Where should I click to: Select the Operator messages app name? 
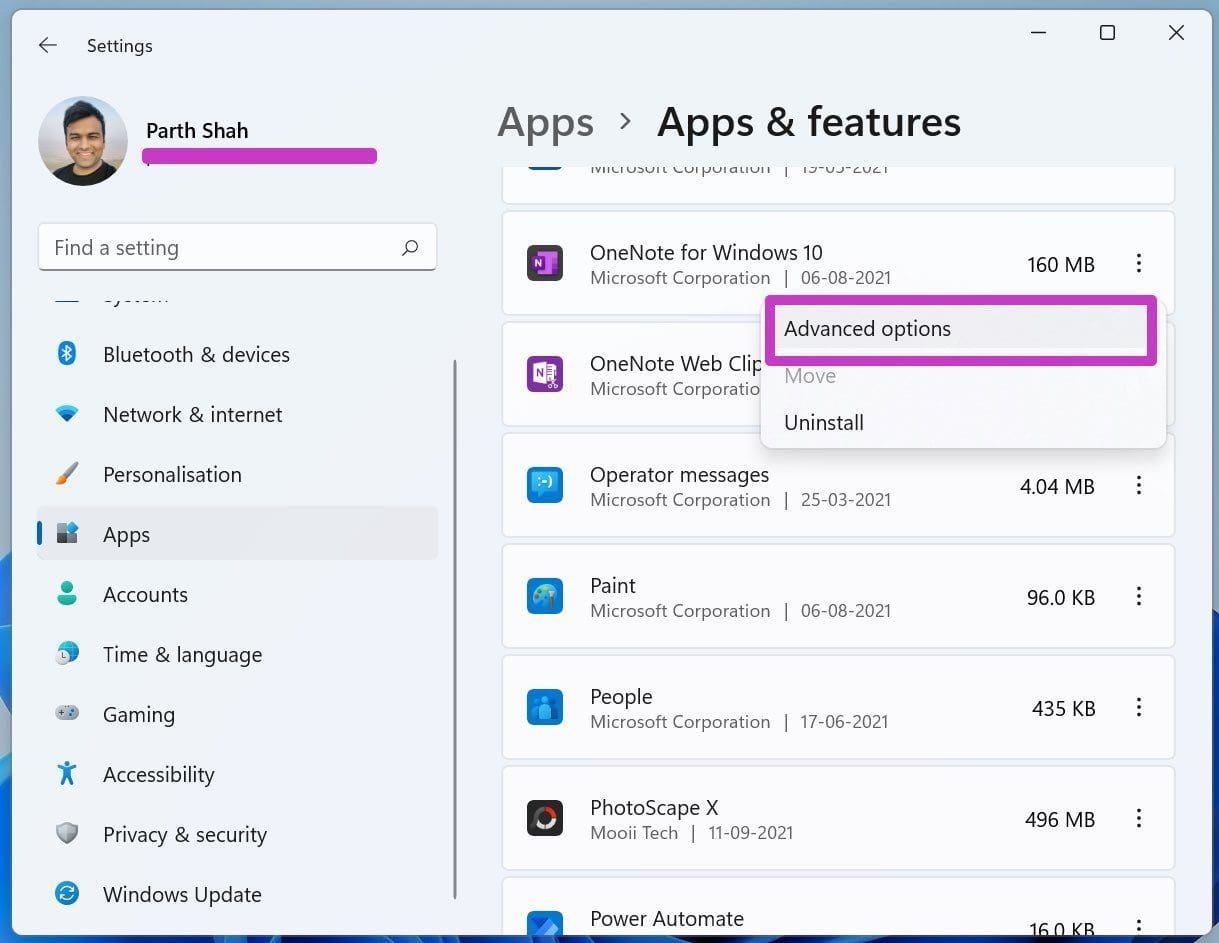679,475
